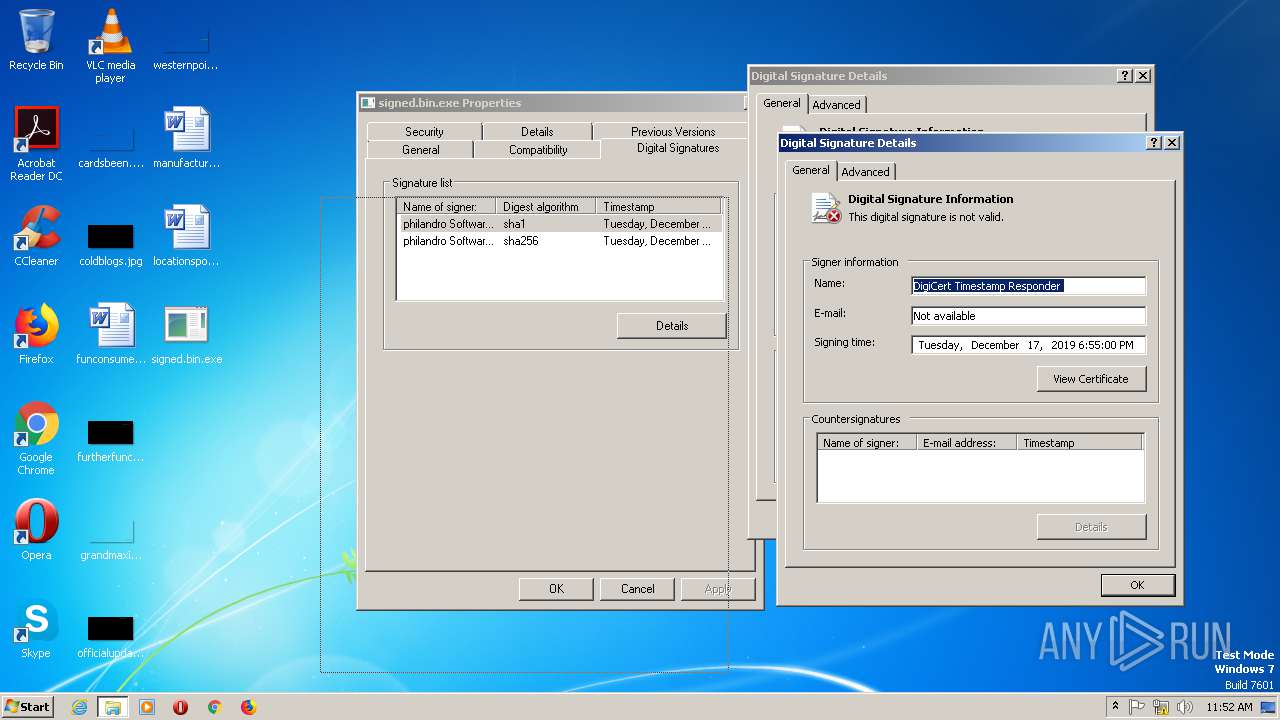The width and height of the screenshot is (1280, 720).
Task: Switch to General tab in Properties window
Action: pyautogui.click(x=420, y=149)
